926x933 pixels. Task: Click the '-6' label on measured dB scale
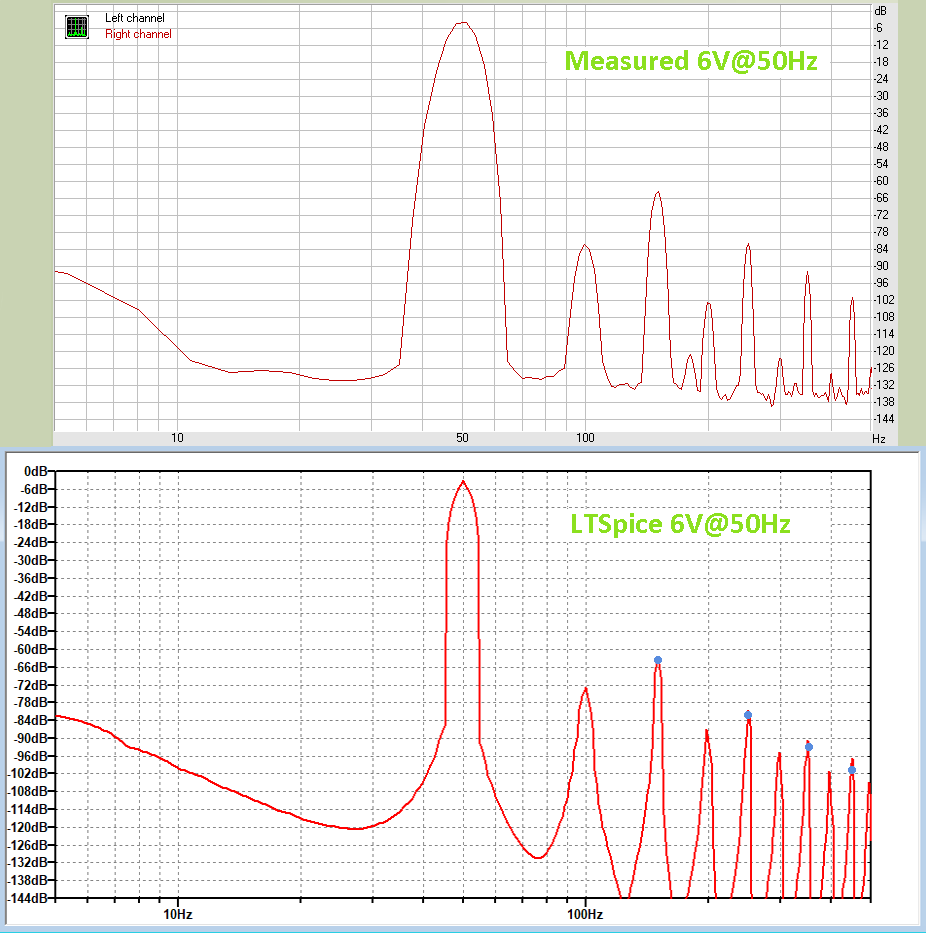pos(878,28)
